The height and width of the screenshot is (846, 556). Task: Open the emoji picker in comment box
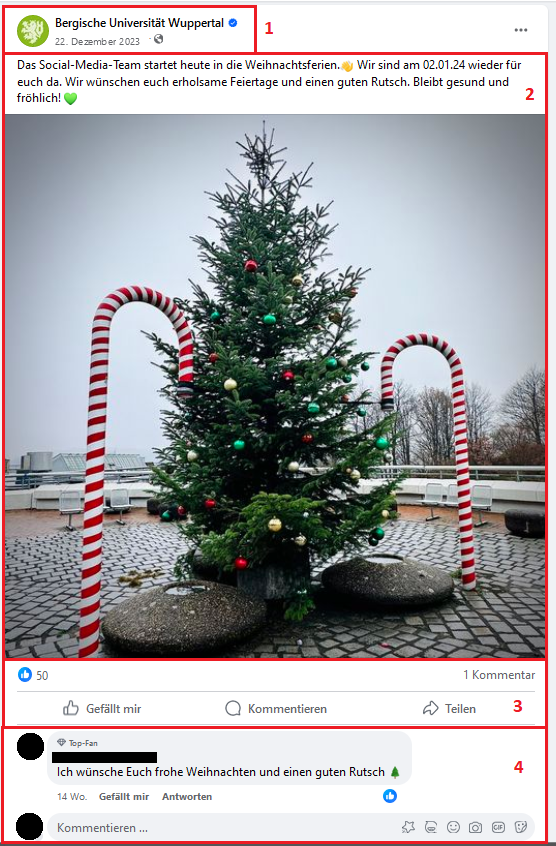pos(454,827)
